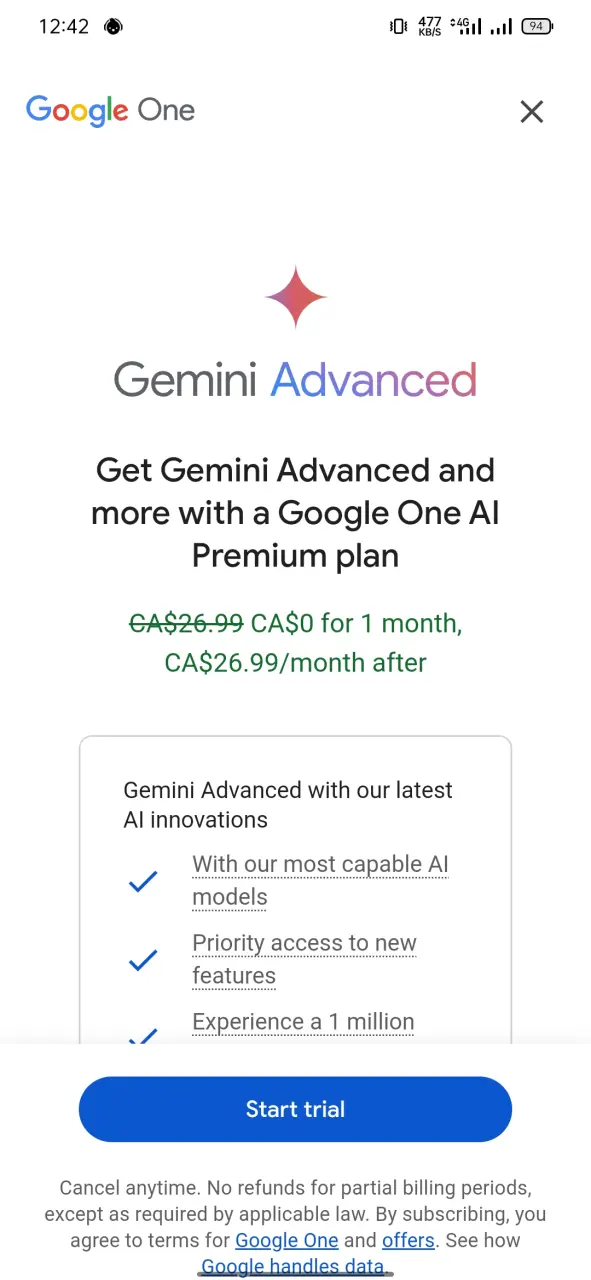Tap the Gemini Advanced wordmark
Screen dimensions: 591x1280
click(295, 380)
